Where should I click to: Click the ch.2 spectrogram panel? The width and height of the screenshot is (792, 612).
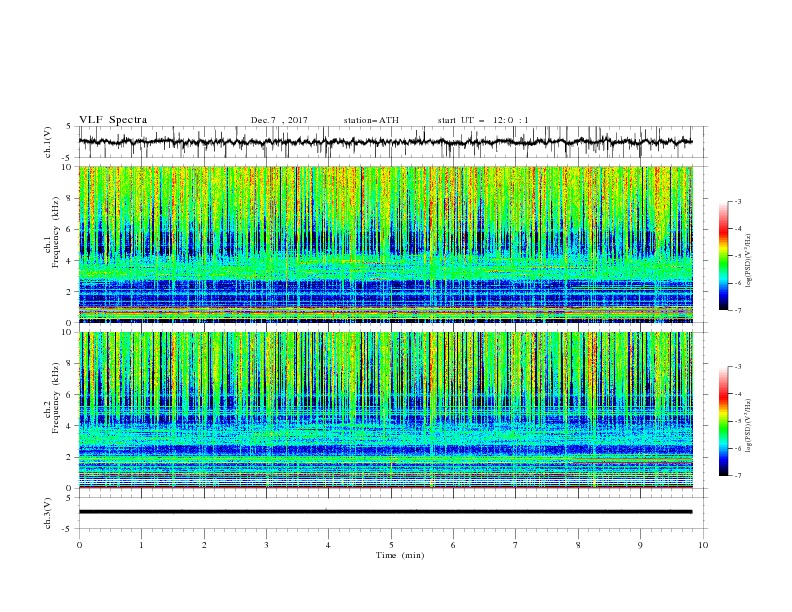(x=386, y=410)
